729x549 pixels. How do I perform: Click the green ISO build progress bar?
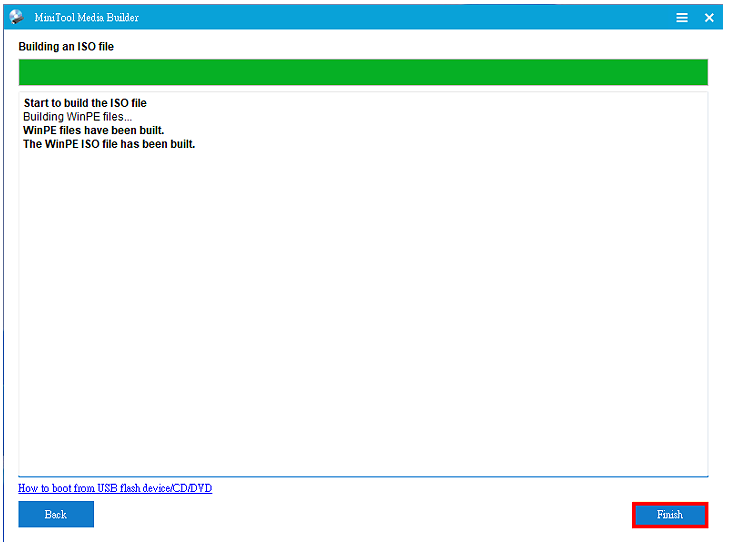363,72
